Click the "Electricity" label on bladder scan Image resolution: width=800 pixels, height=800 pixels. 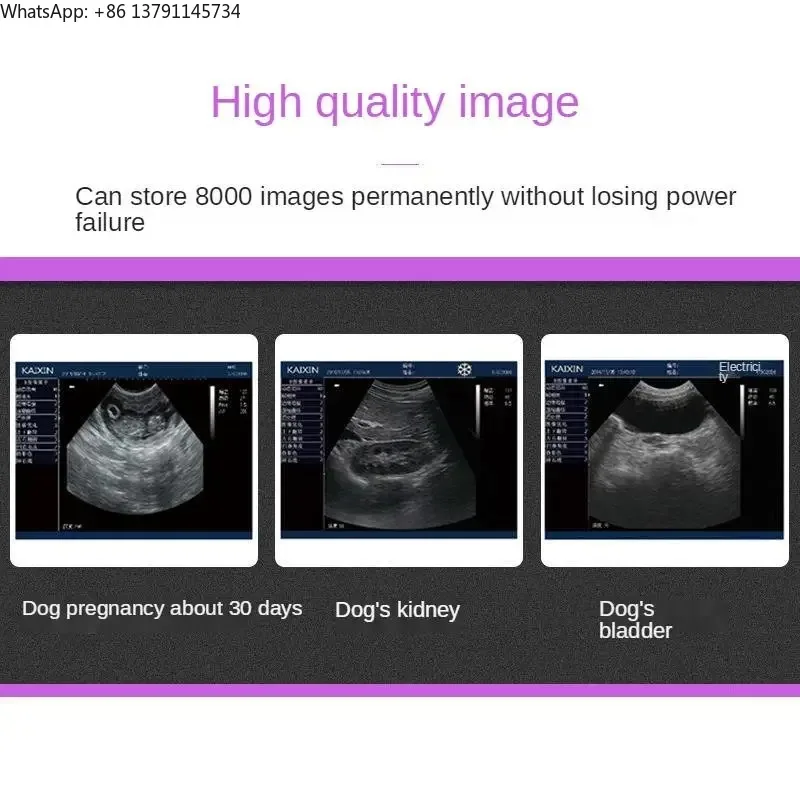point(740,371)
